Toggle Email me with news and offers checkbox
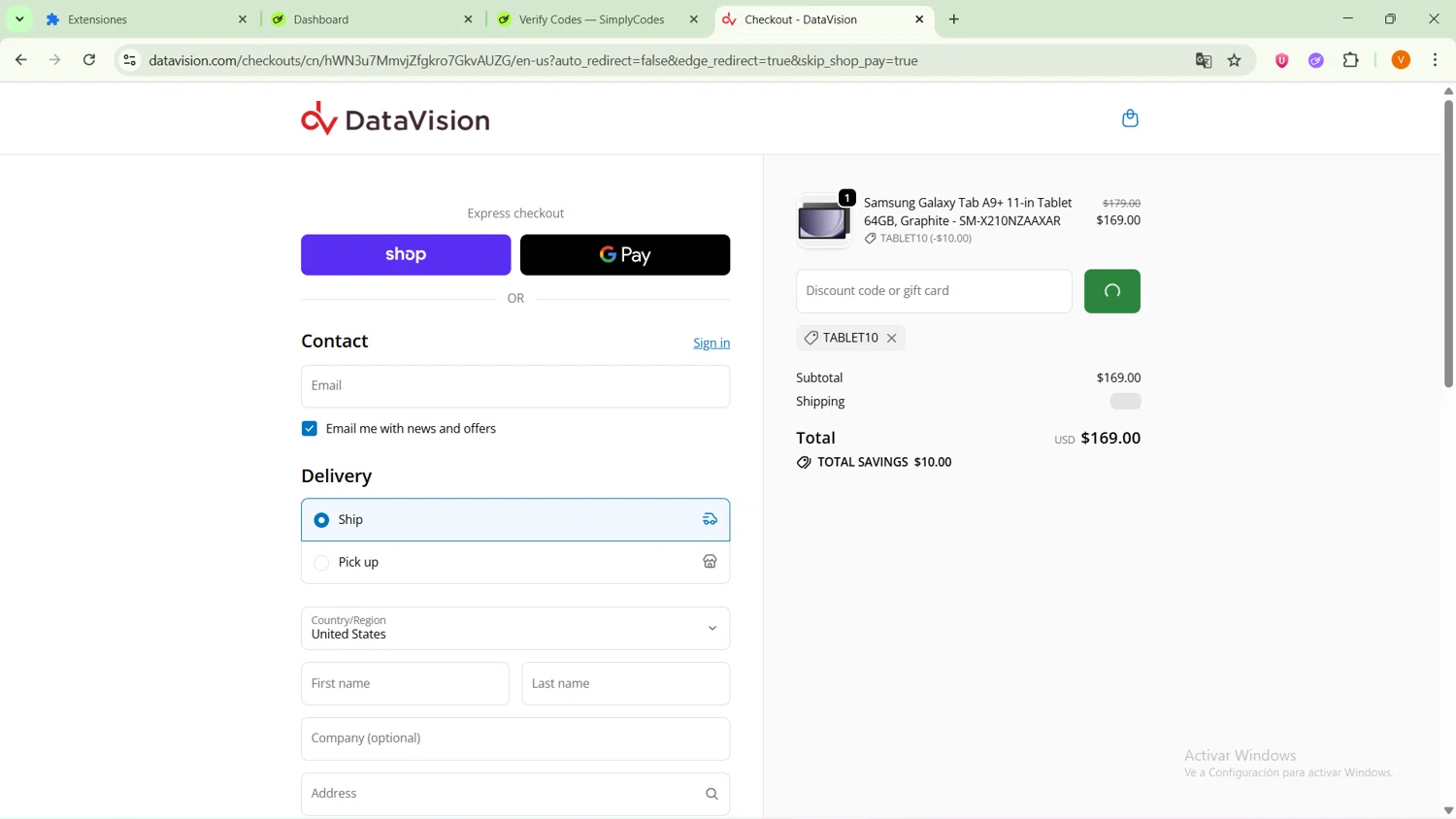 pos(310,429)
